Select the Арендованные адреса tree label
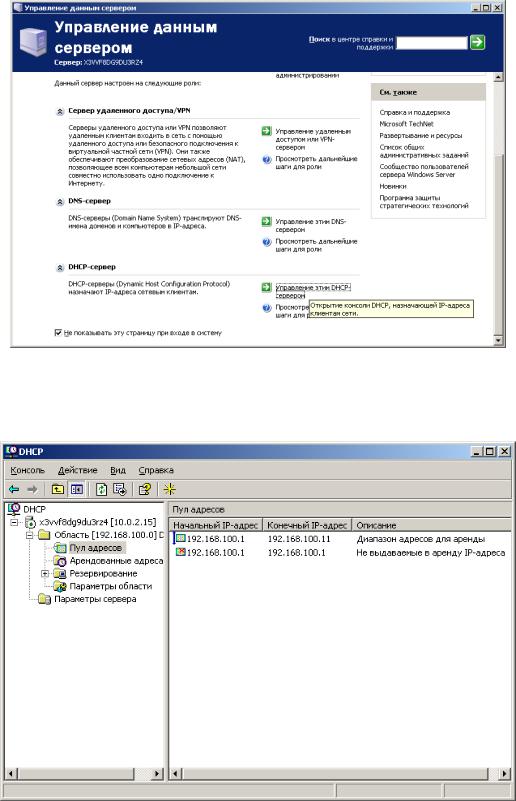 (116, 561)
